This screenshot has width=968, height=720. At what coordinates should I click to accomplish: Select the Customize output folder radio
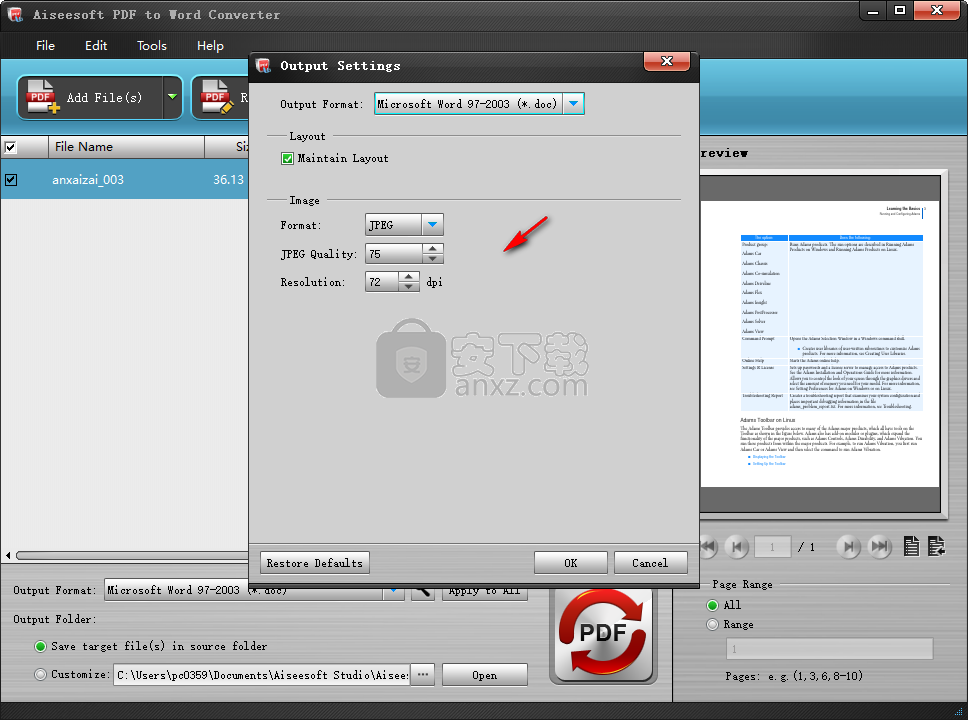click(x=41, y=674)
